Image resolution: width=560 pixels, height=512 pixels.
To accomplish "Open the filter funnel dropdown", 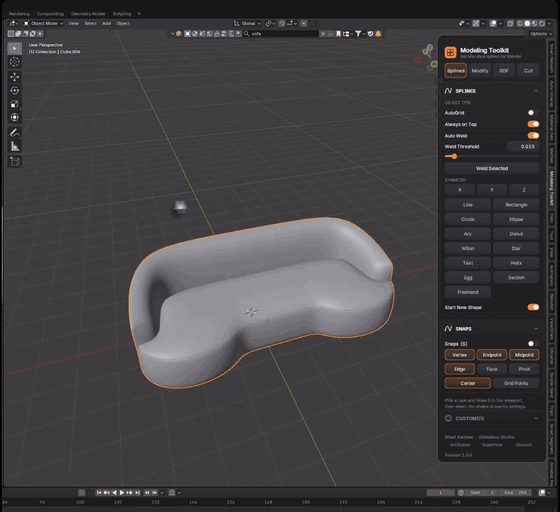I will (x=360, y=34).
